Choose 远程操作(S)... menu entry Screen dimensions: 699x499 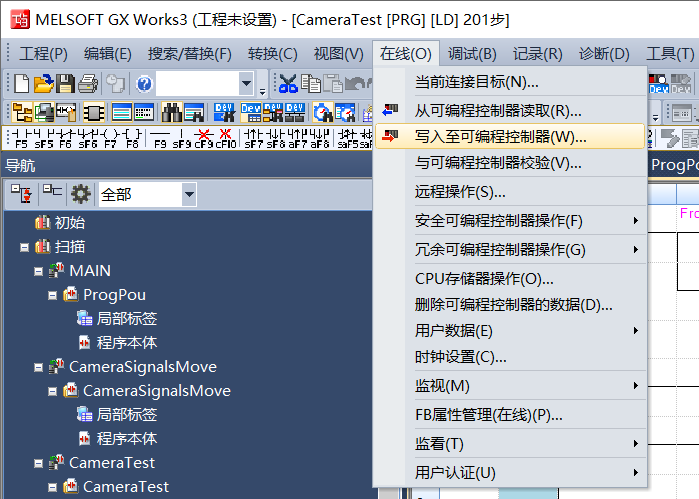click(x=510, y=192)
